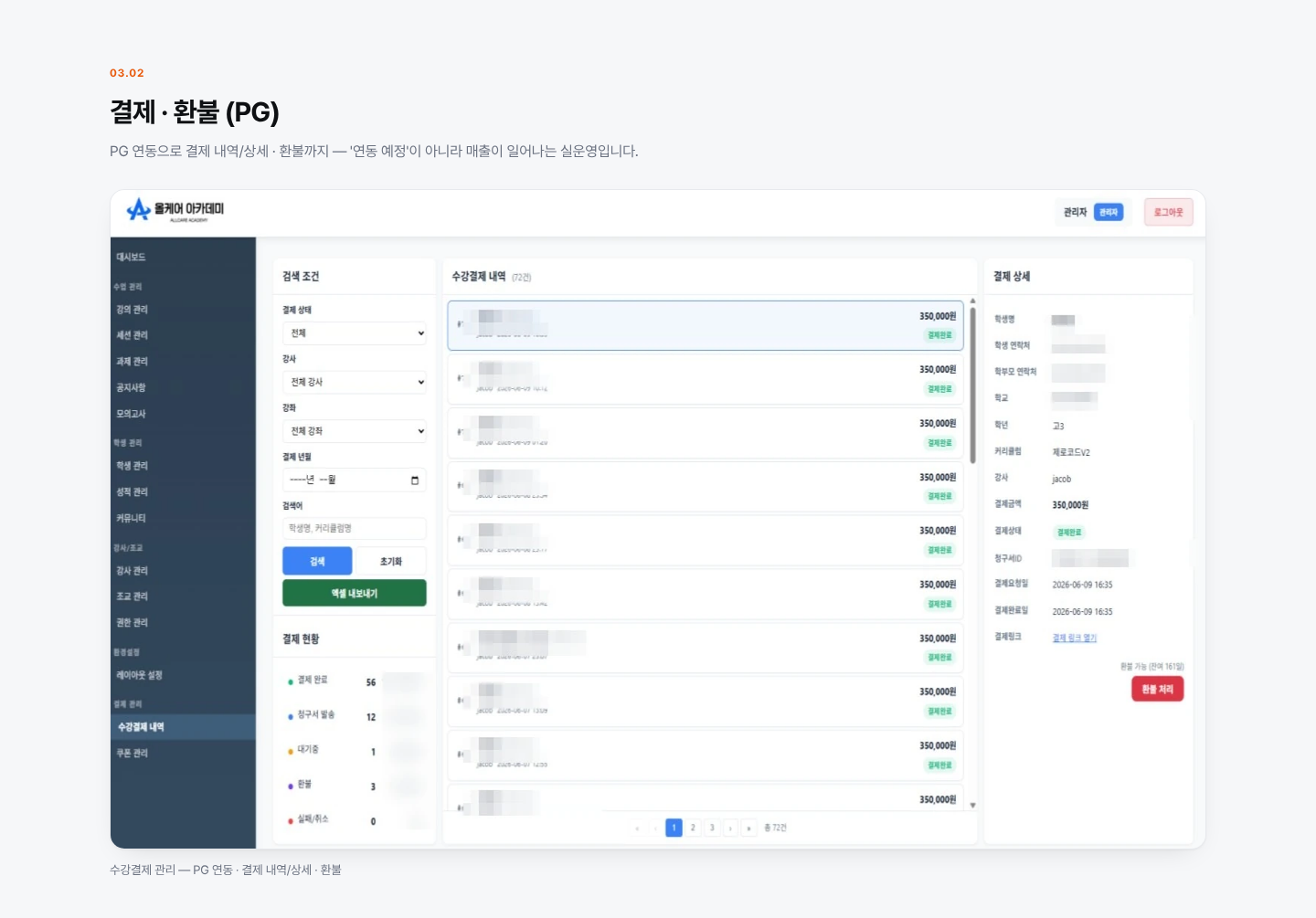Select 수강결제 내역 in the sidebar
This screenshot has height=918, width=1316.
(x=183, y=727)
